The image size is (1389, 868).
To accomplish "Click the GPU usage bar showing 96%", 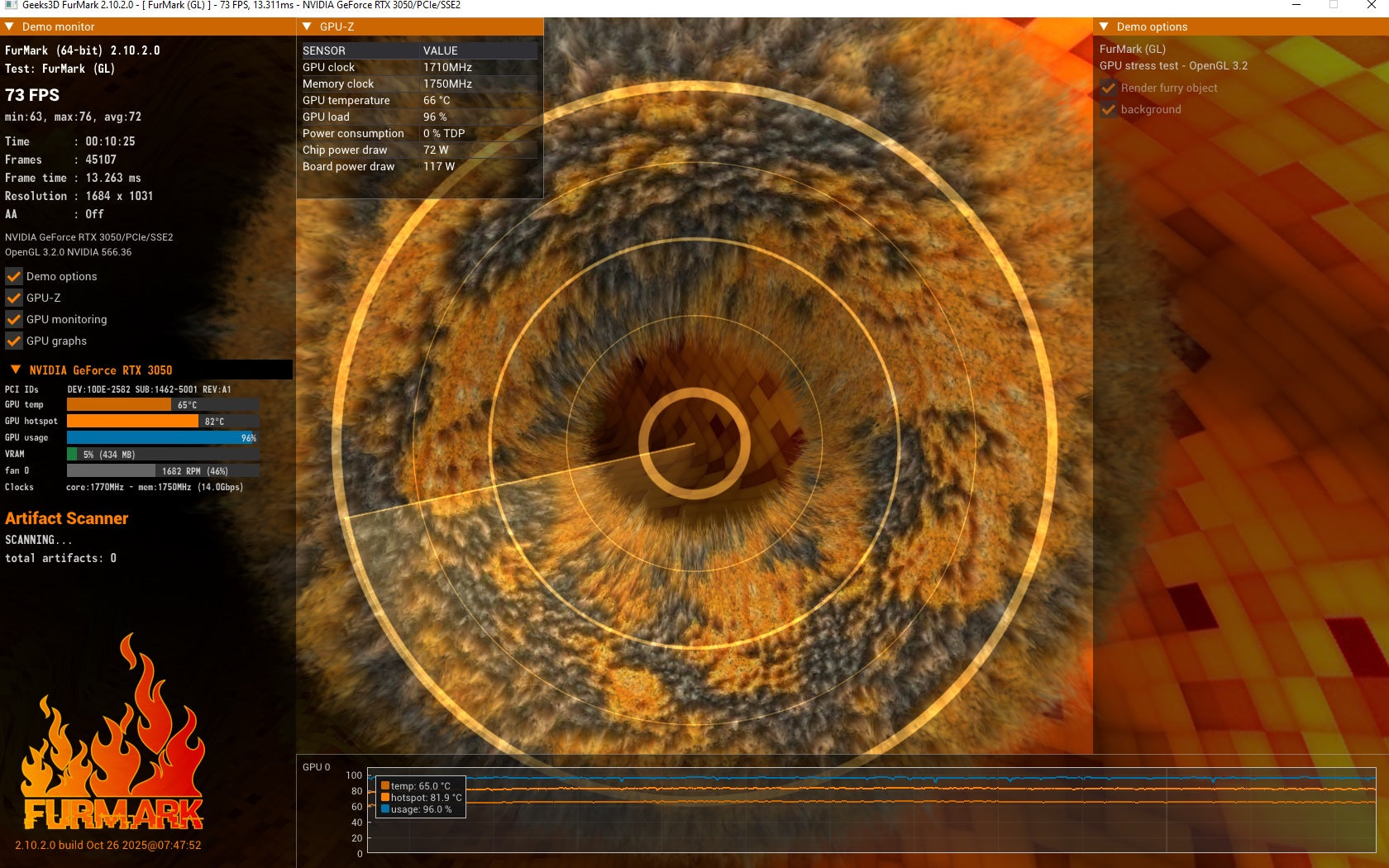I will 163,438.
